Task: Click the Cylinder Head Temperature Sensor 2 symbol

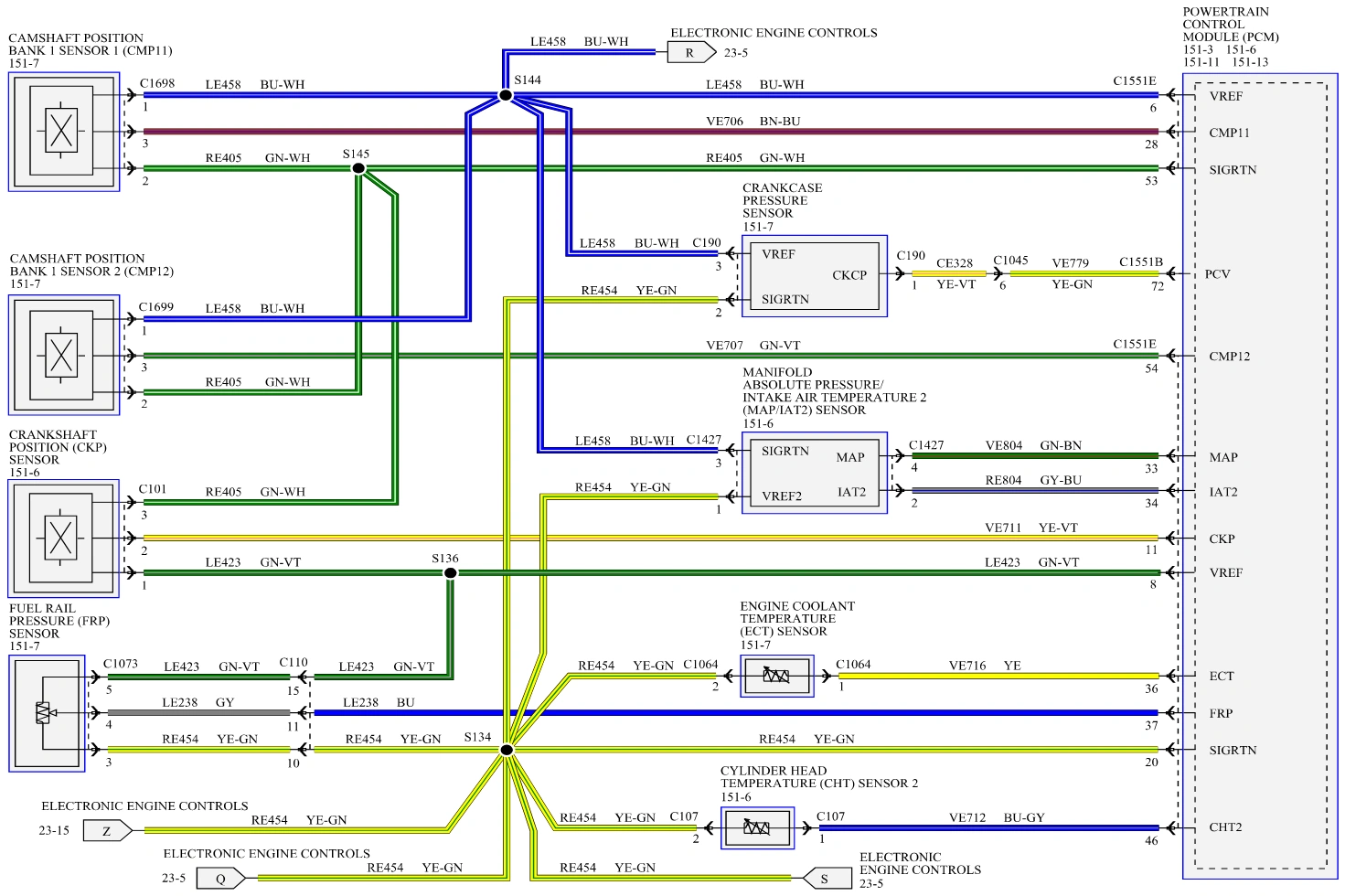Action: click(757, 828)
